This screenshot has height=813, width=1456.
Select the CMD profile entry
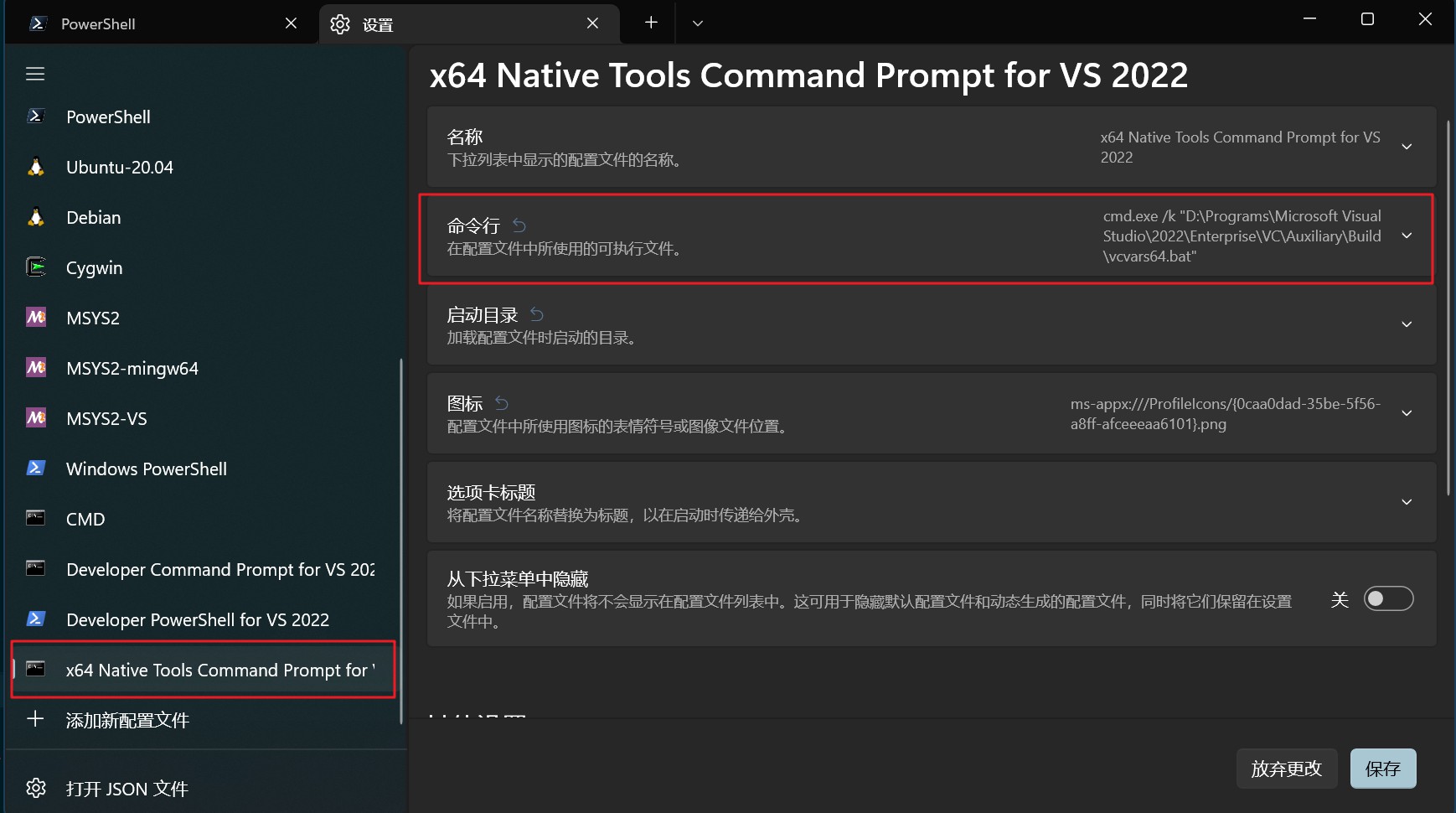click(x=203, y=519)
